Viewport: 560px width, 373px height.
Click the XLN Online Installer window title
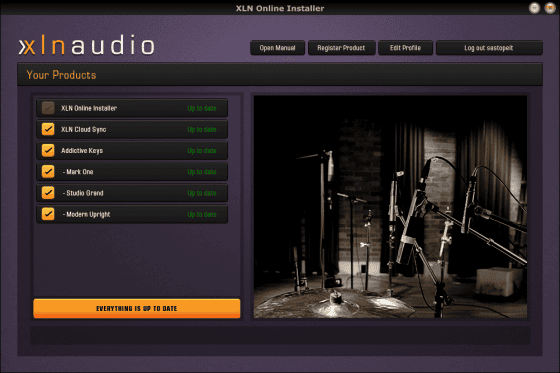(280, 8)
